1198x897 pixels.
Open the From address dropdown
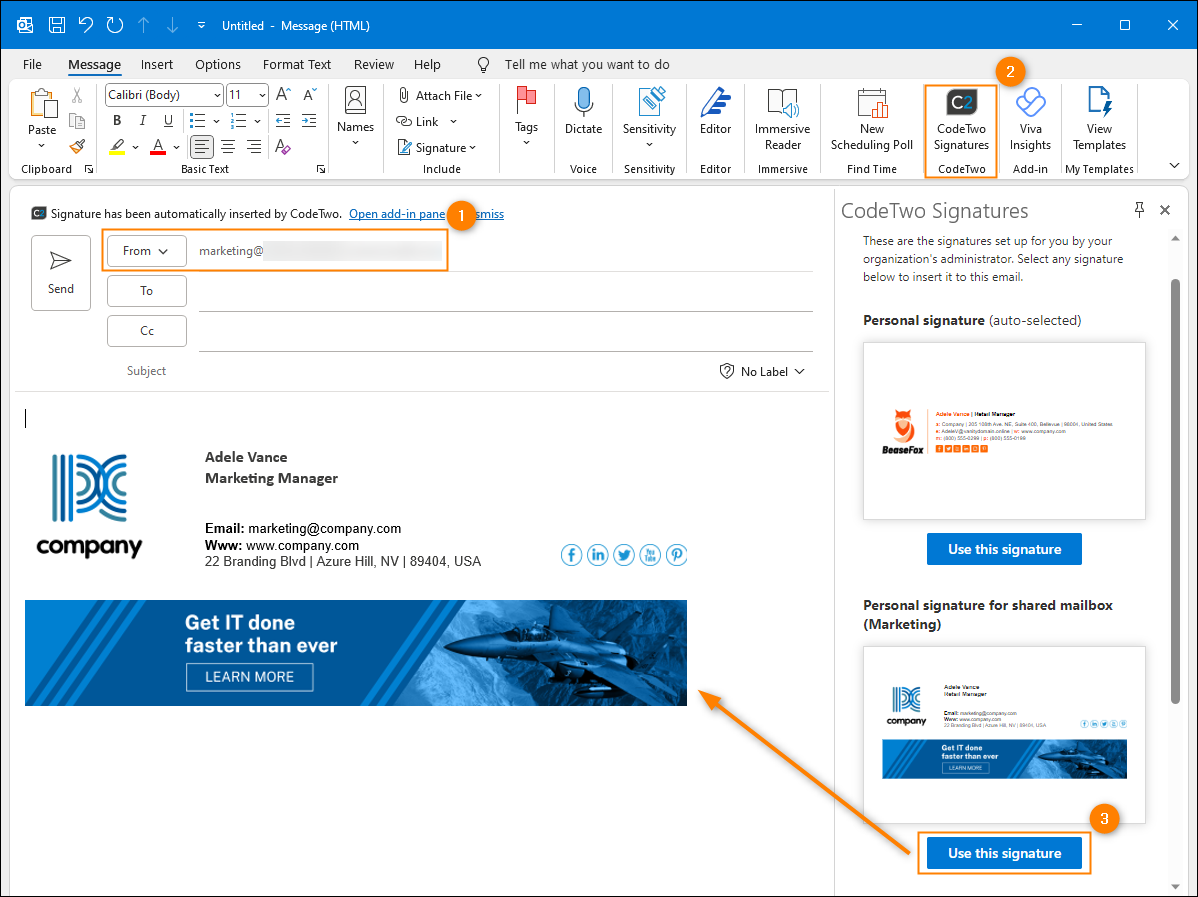(x=146, y=250)
